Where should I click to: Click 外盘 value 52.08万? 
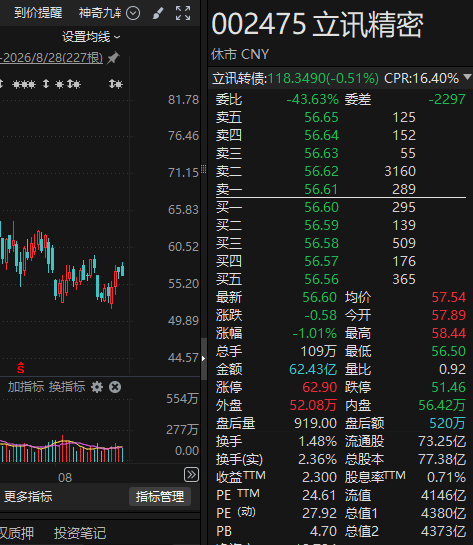pos(313,405)
